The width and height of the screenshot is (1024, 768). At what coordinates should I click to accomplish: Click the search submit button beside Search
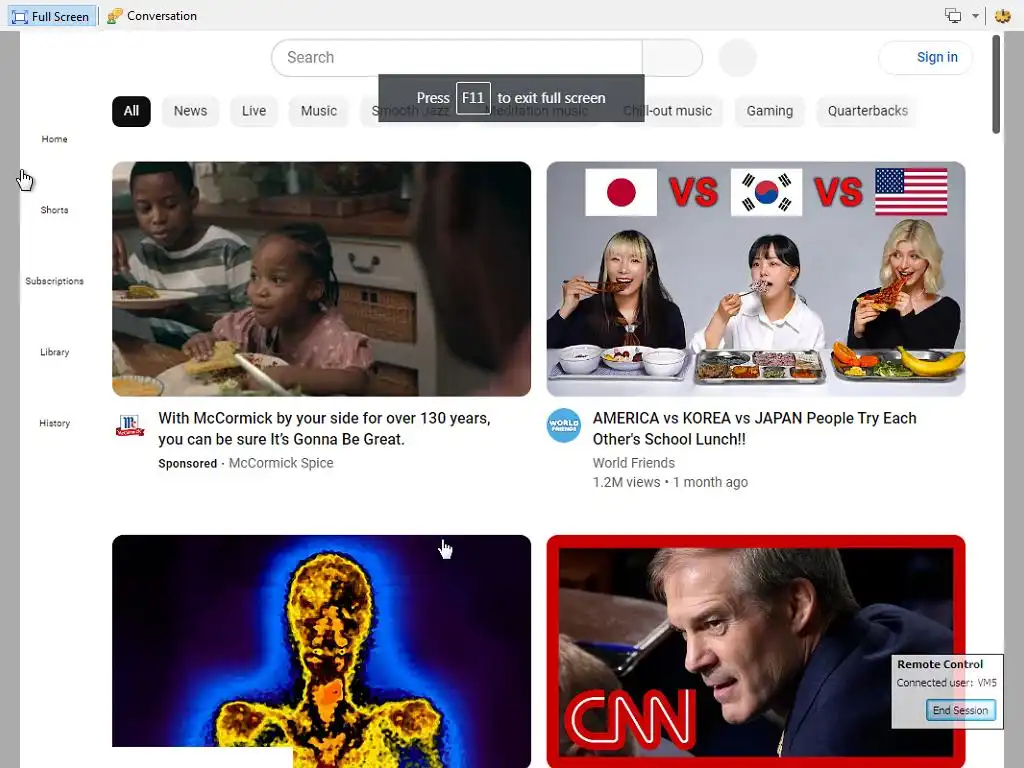click(x=673, y=57)
